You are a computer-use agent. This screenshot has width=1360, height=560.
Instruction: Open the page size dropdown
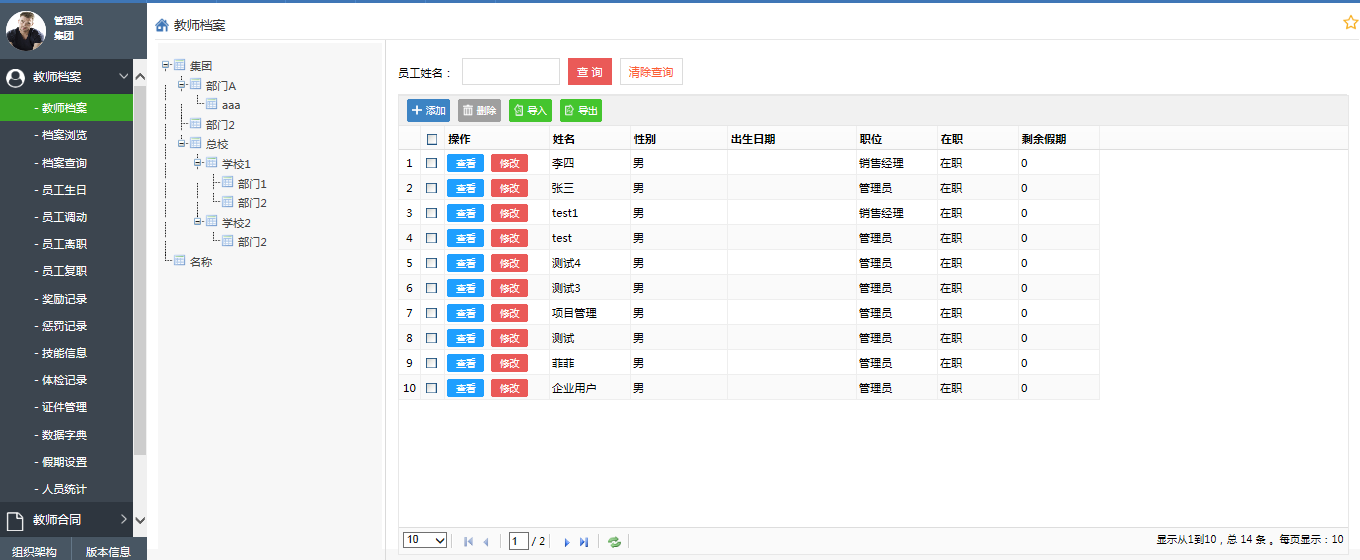point(425,540)
